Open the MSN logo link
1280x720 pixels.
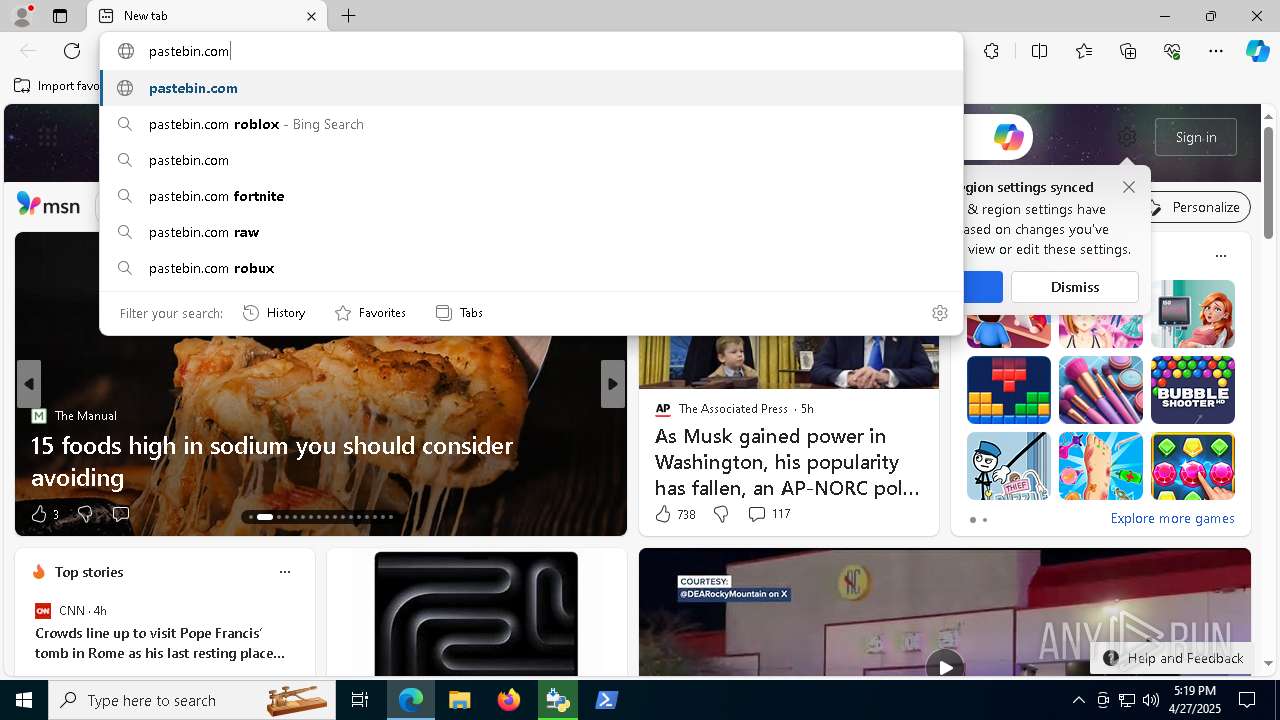point(48,205)
